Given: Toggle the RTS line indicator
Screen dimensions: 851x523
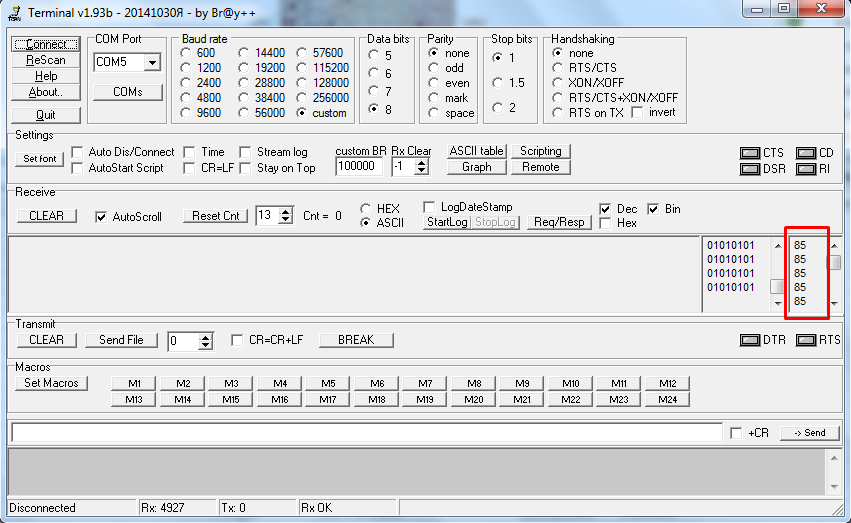Looking at the screenshot, I should click(x=806, y=340).
